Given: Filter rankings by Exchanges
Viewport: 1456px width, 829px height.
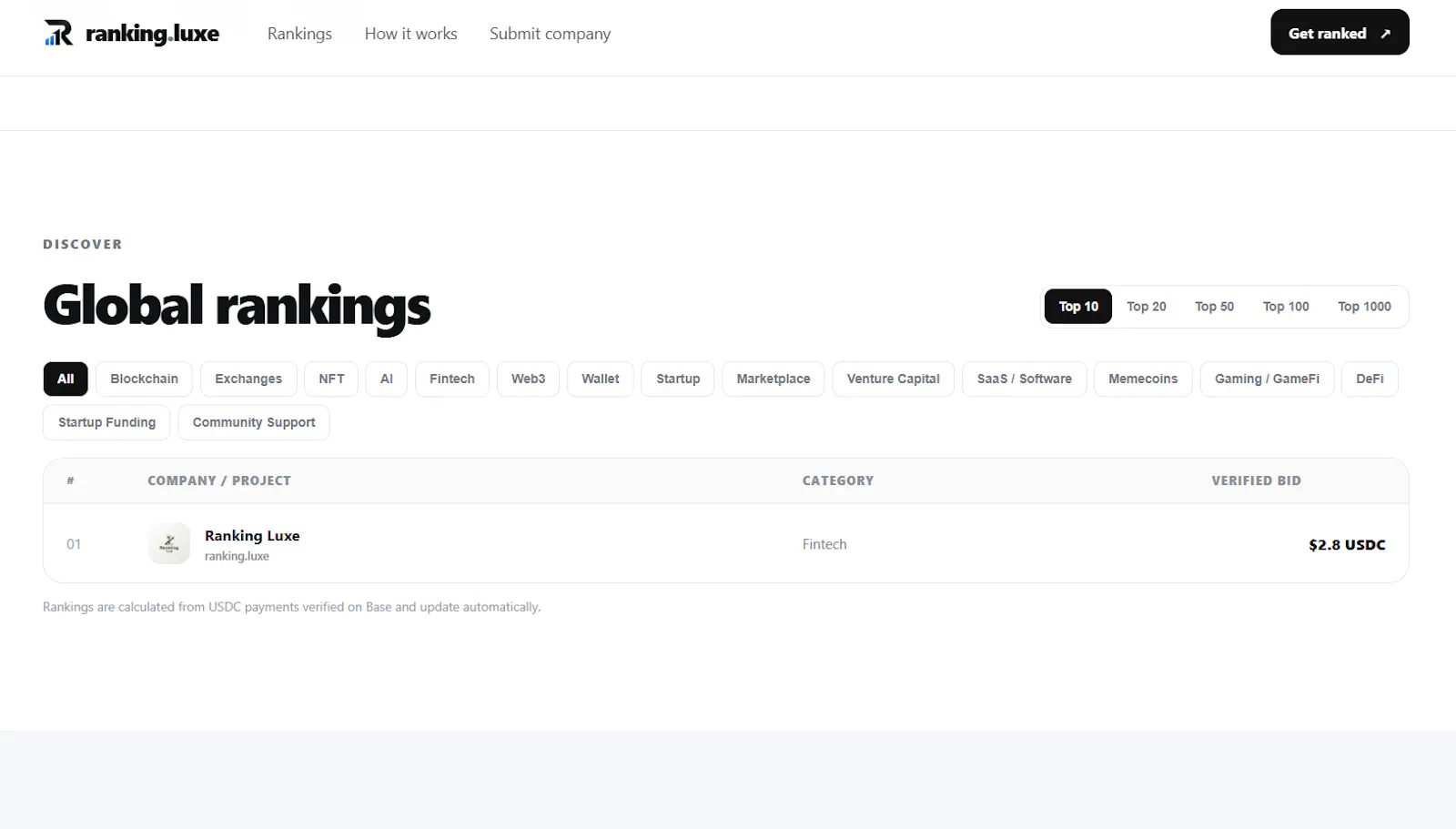Looking at the screenshot, I should click(248, 379).
